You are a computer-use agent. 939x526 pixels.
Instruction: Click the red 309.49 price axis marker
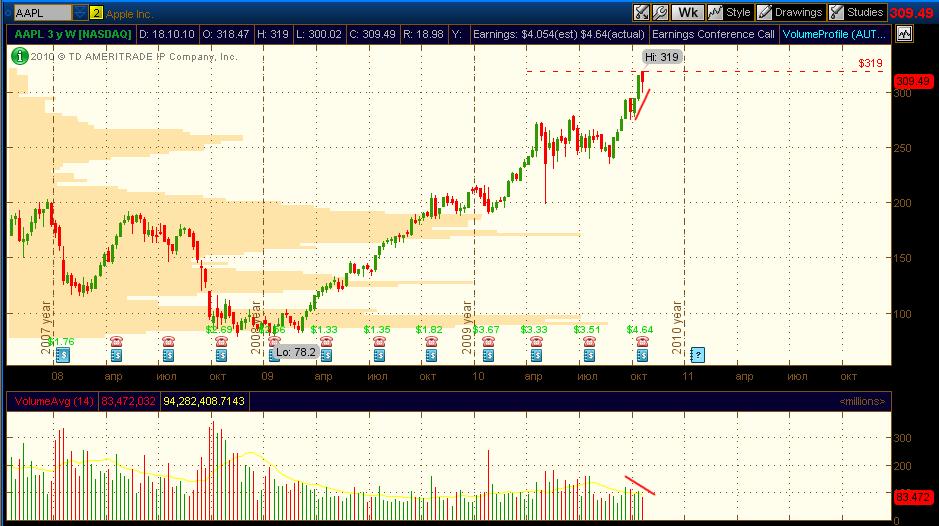[x=913, y=81]
